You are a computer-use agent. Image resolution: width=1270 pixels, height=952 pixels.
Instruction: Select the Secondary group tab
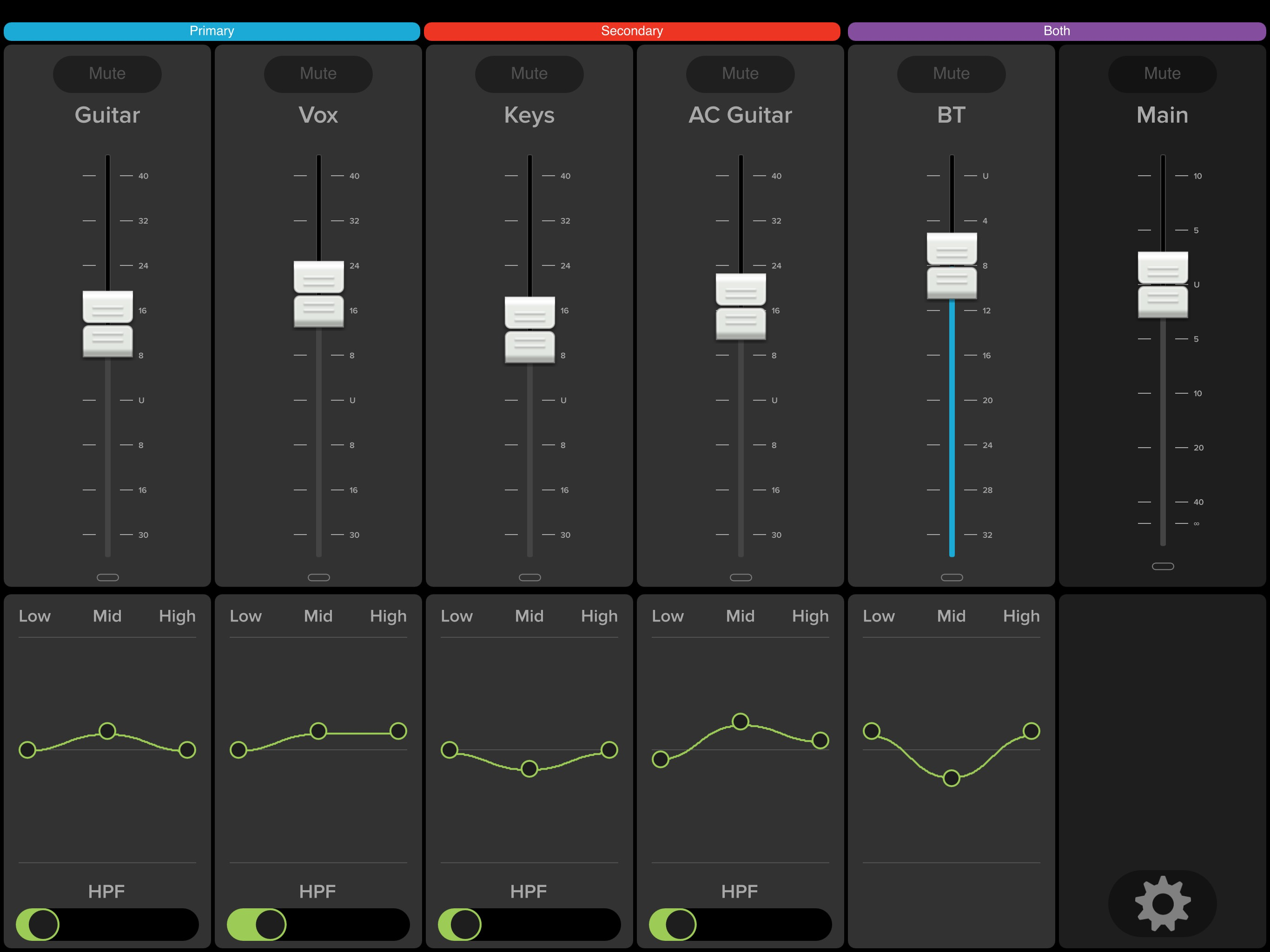click(x=632, y=31)
